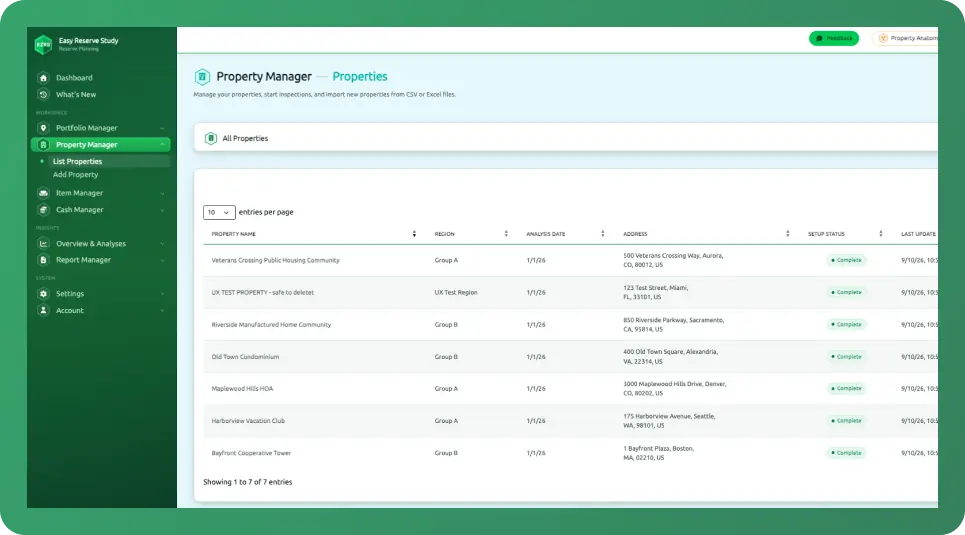965x535 pixels.
Task: Click Complete badge for UX TEST PROPERTY
Action: (846, 292)
